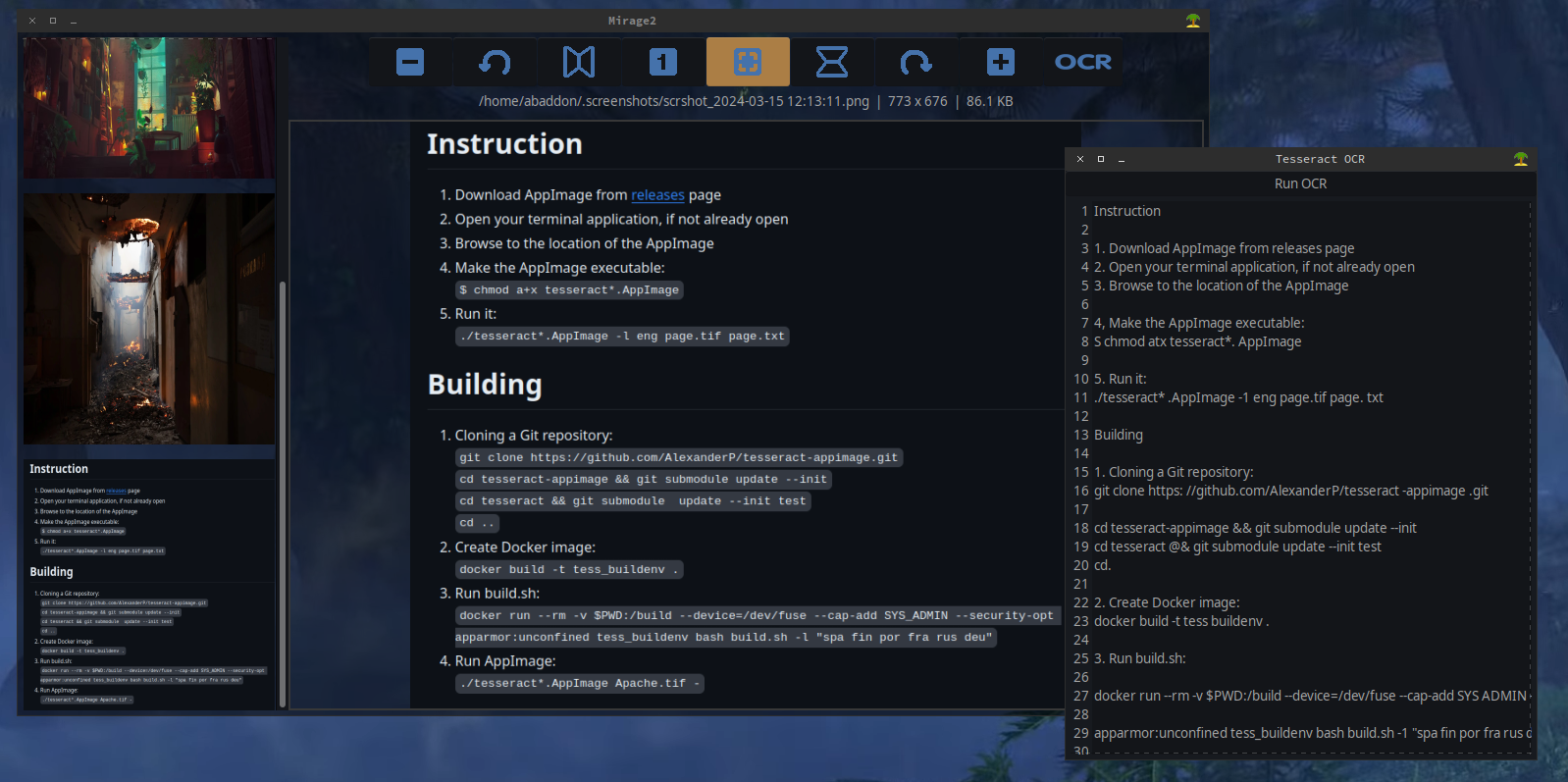Set zoom to 1:1 actual size
1568x782 pixels.
663,62
